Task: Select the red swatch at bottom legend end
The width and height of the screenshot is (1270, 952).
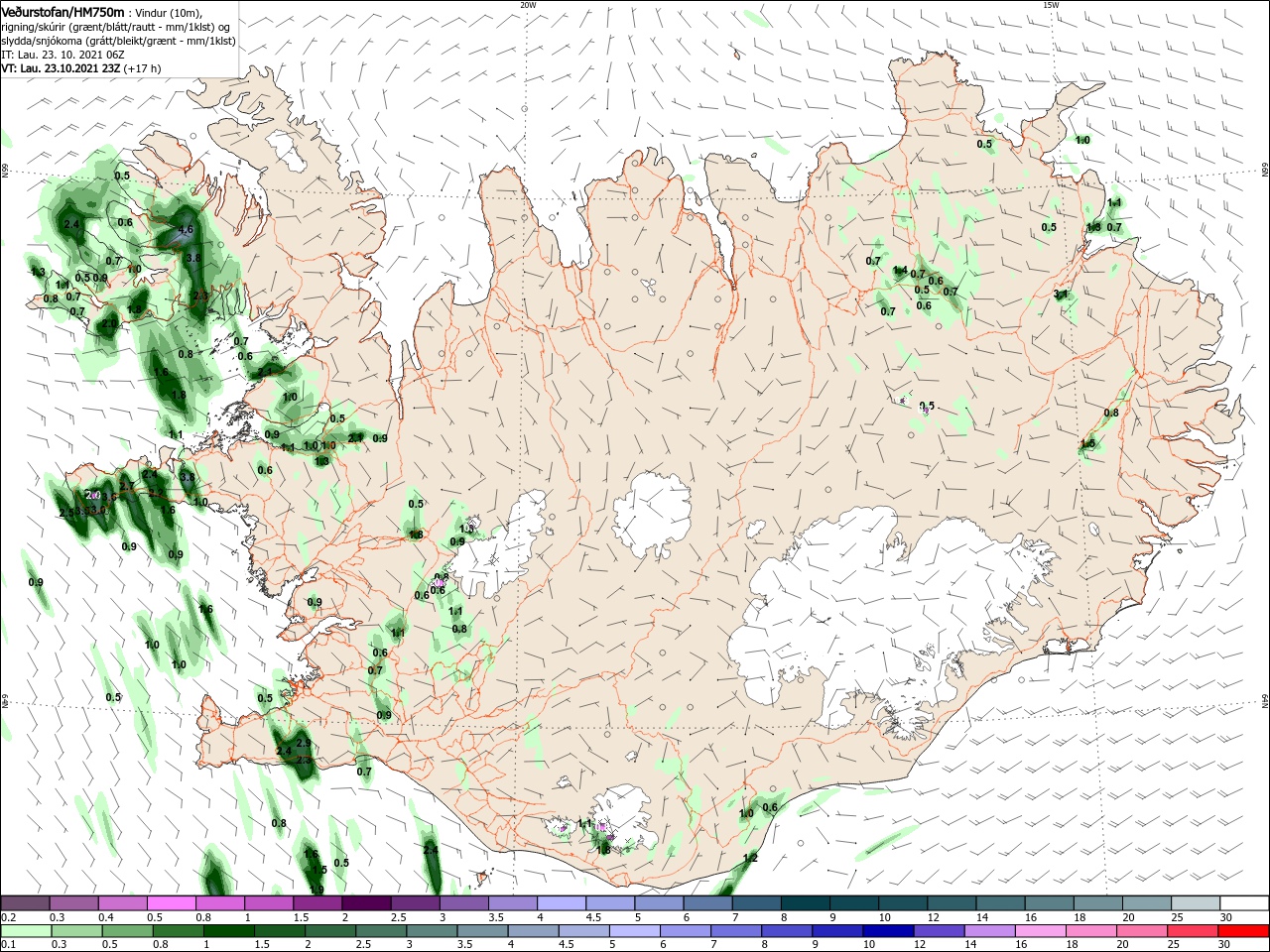Action: point(1244,931)
